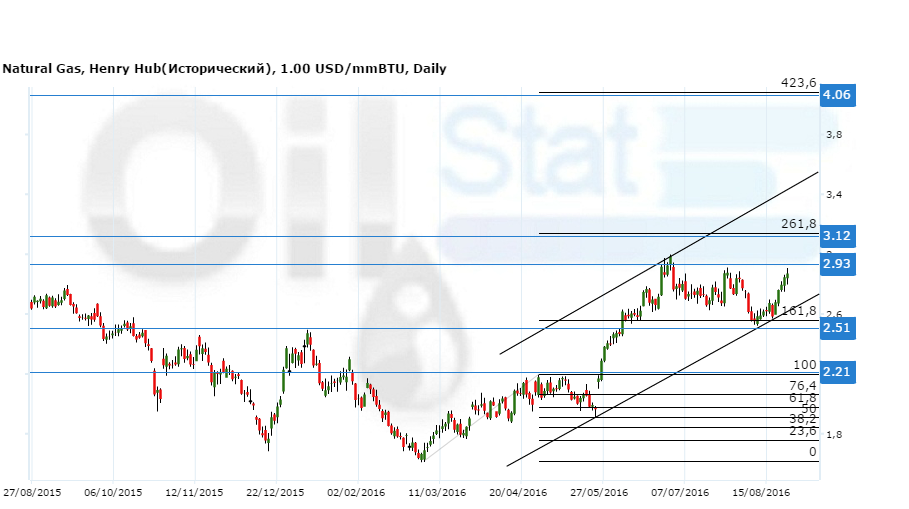Viewport: 909px width, 509px height.
Task: Click the 4.06 blue price tag
Action: click(835, 95)
